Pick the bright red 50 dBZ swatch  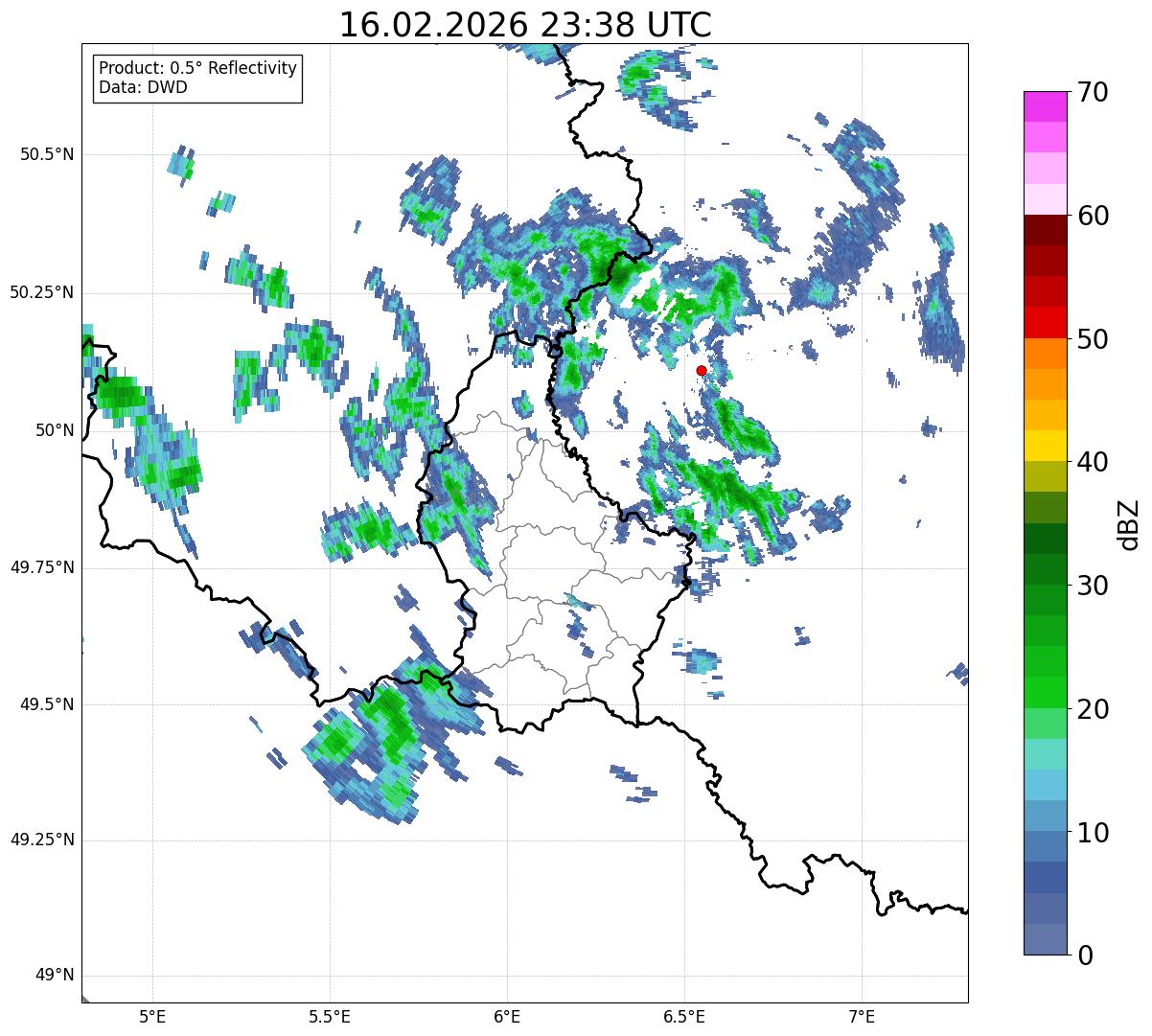tap(1045, 323)
